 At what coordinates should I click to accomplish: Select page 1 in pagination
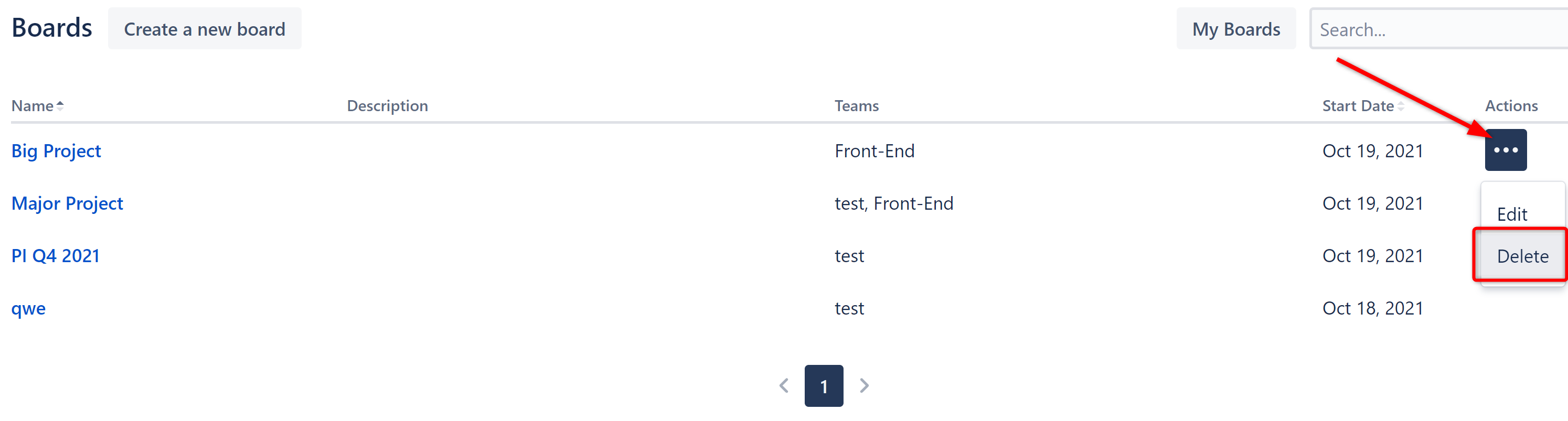tap(823, 386)
